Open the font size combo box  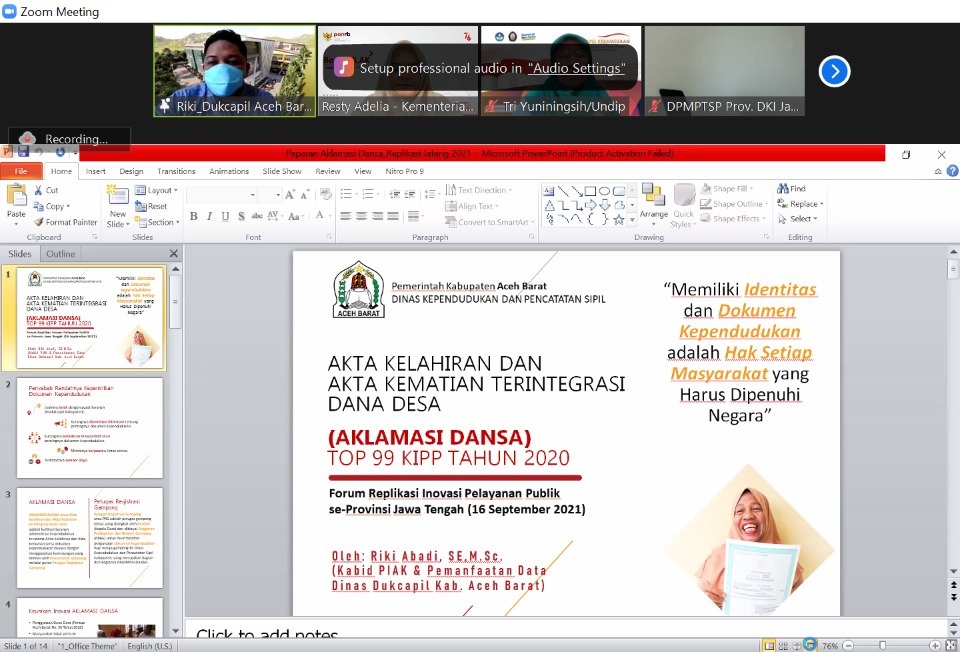(269, 194)
